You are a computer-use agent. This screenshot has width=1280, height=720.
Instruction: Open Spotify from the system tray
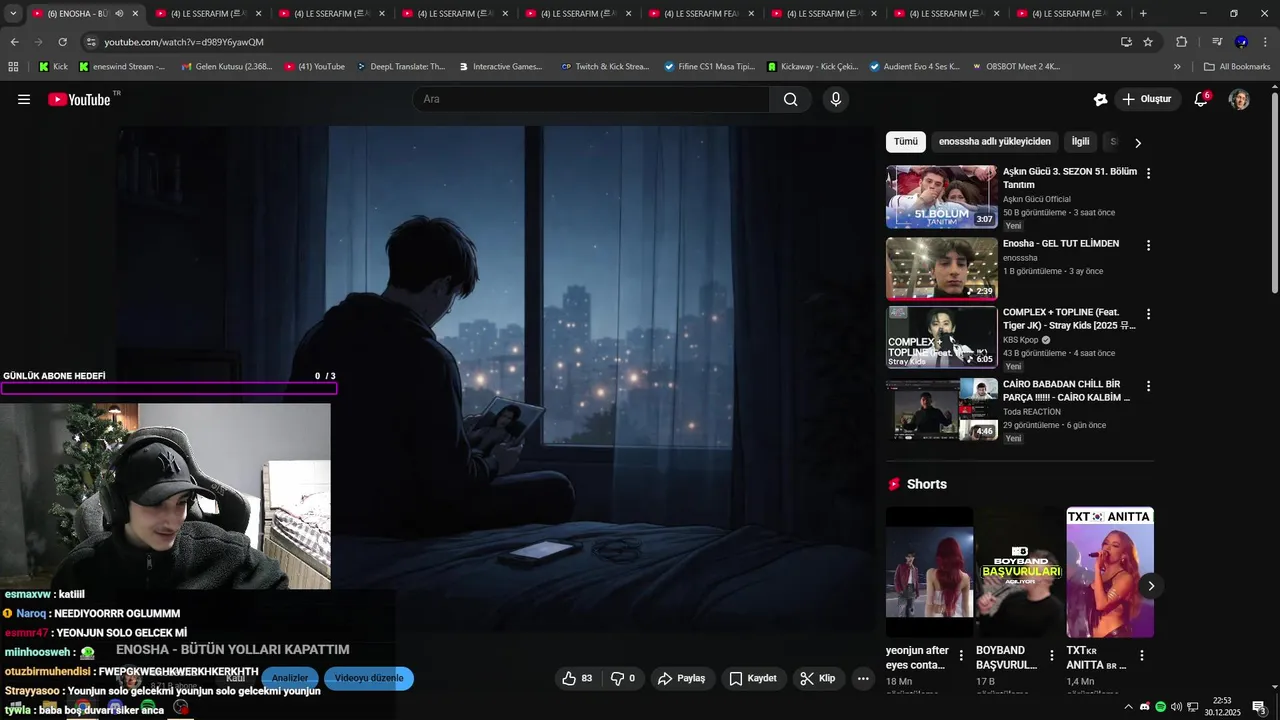tap(1160, 707)
